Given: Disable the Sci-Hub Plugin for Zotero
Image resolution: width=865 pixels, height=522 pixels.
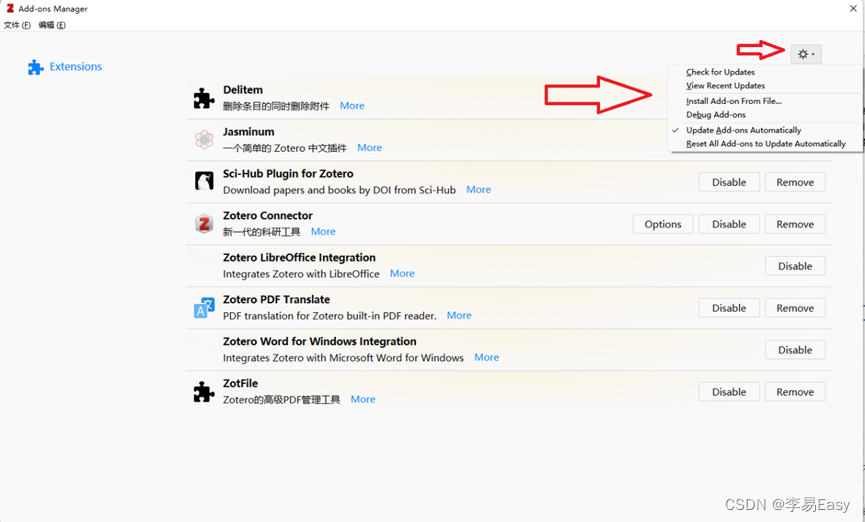Looking at the screenshot, I should [x=729, y=182].
